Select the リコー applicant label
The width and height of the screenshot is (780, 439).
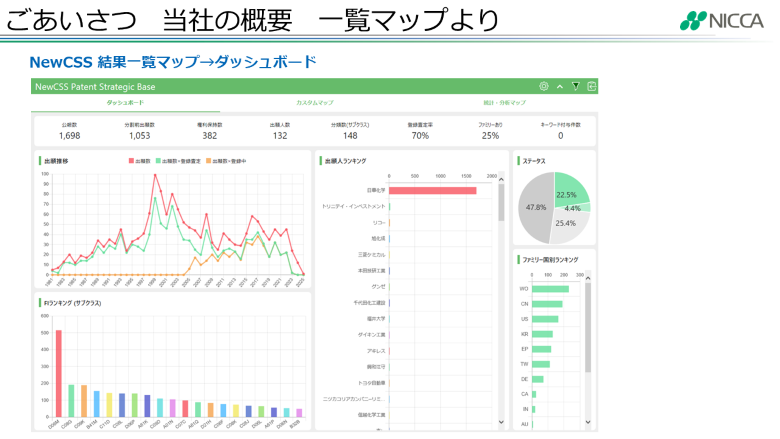tap(379, 223)
